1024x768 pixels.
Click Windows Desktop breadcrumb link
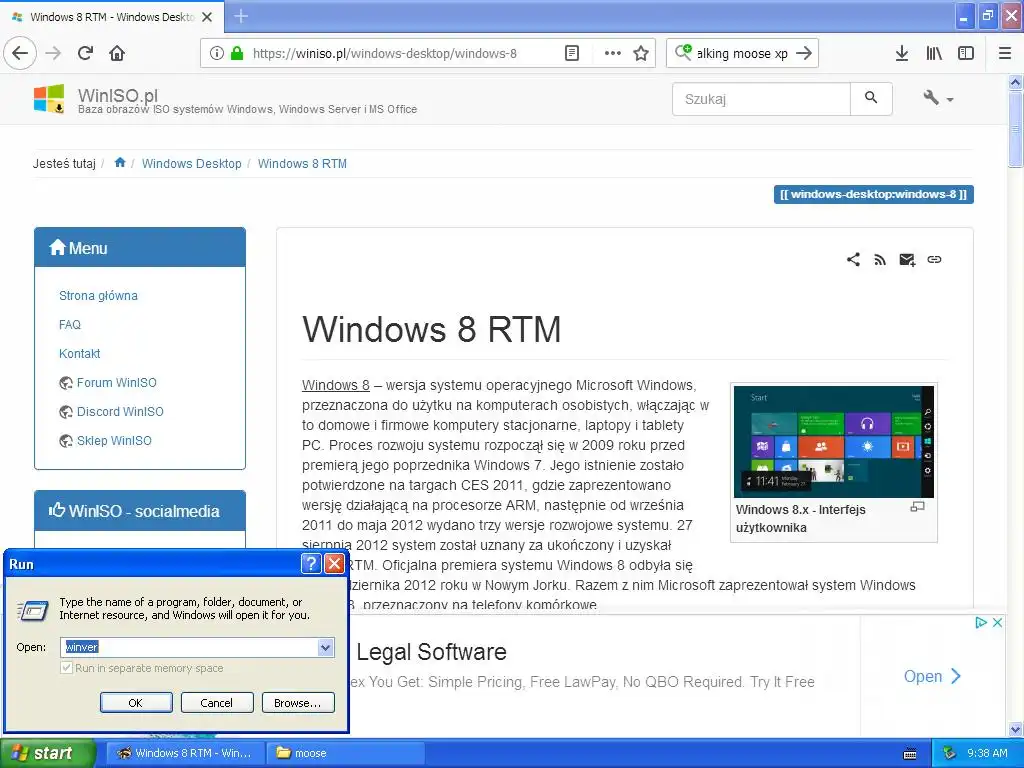(191, 163)
